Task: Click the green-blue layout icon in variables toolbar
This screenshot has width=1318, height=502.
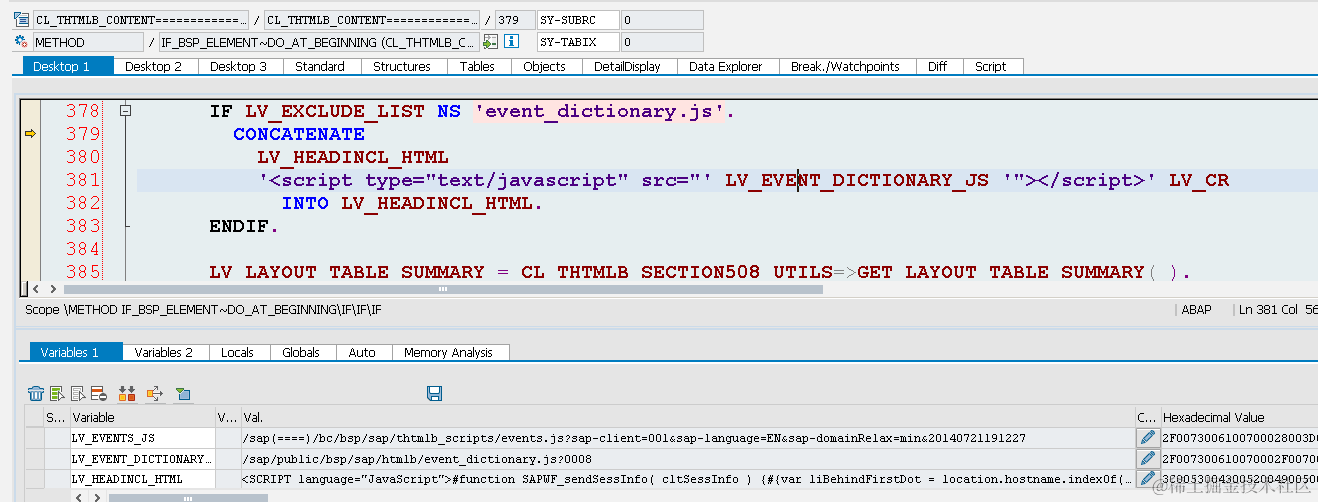Action: click(x=182, y=394)
